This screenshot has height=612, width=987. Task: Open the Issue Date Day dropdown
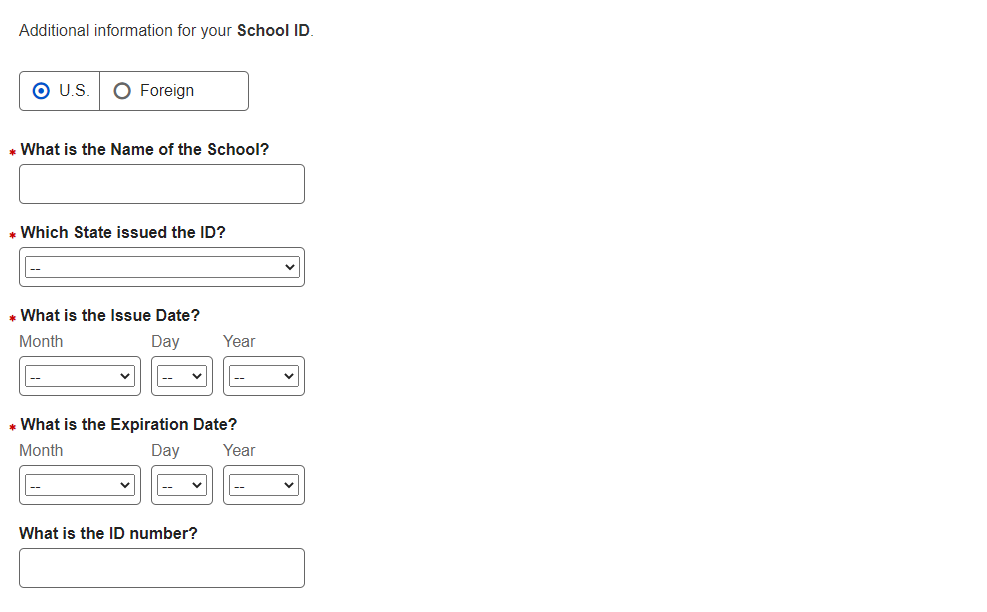click(x=182, y=376)
